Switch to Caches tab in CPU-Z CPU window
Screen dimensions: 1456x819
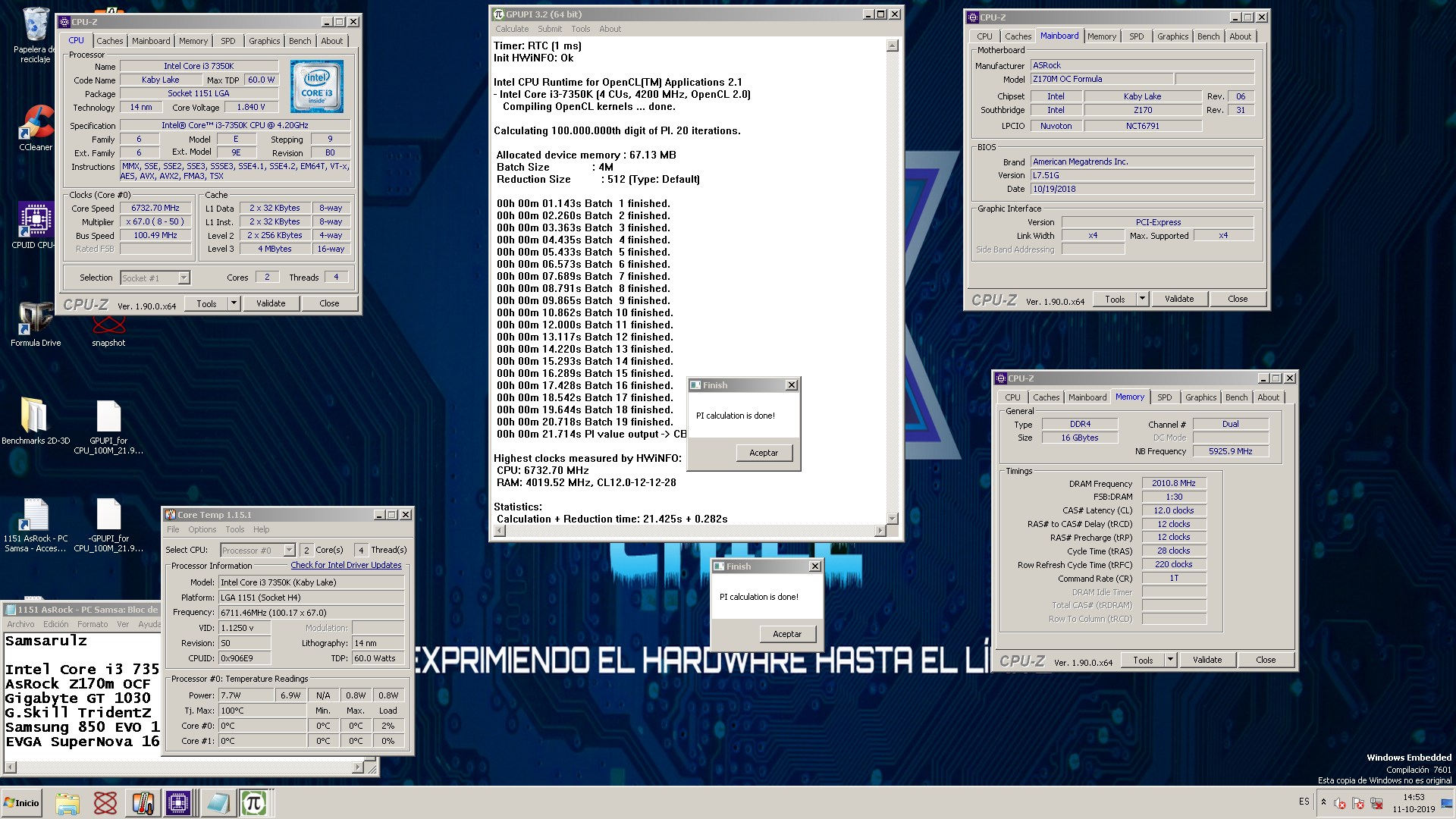tap(110, 41)
